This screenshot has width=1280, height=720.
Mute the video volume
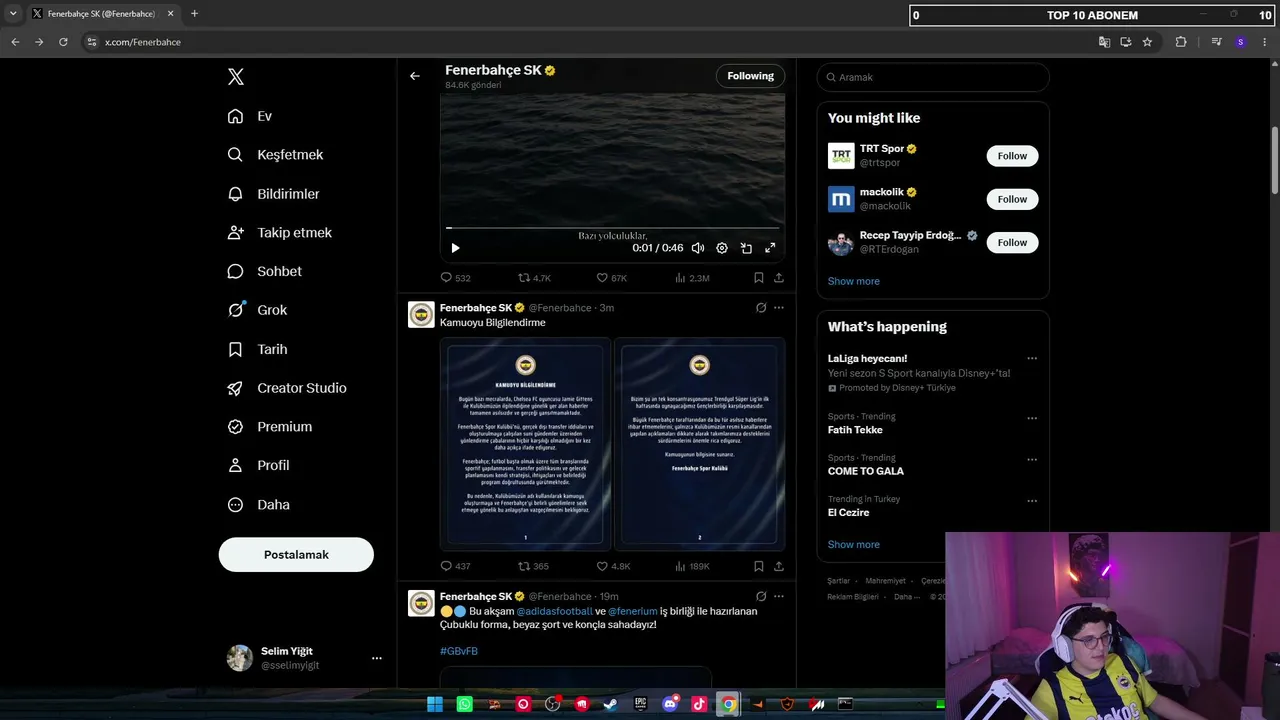click(698, 248)
